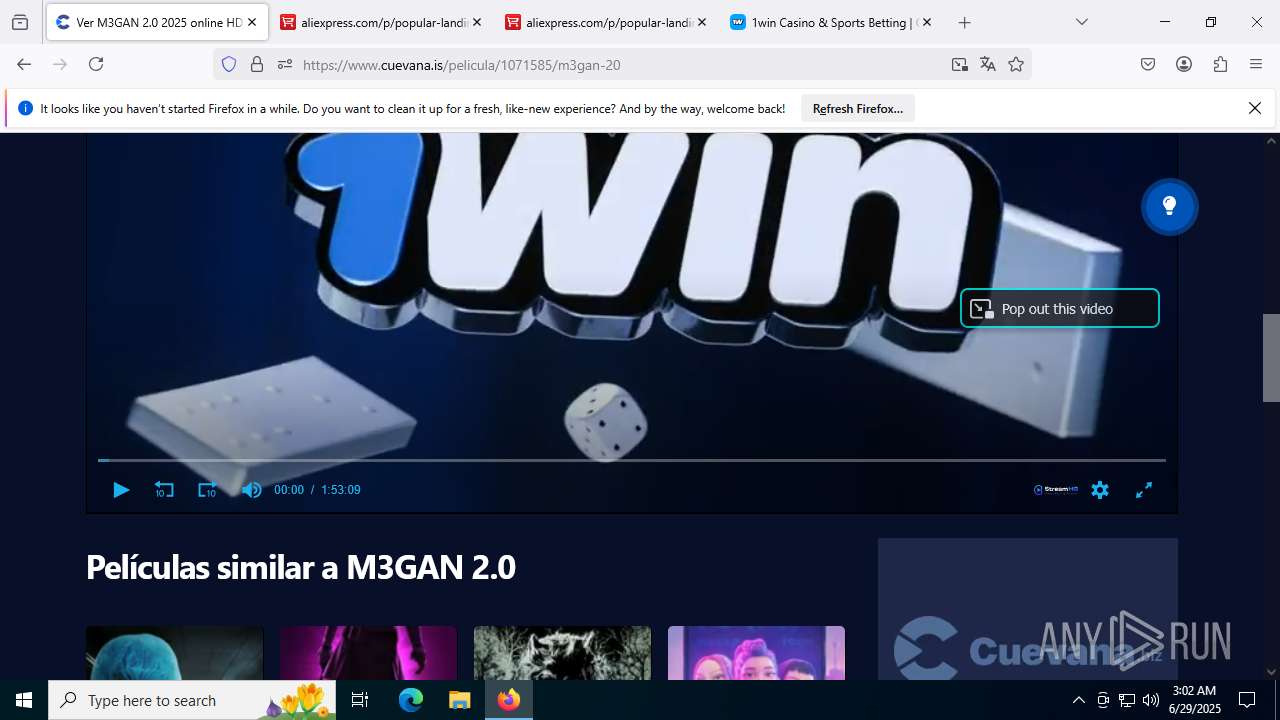Click Windows taskbar search box
This screenshot has height=720, width=1280.
(x=192, y=700)
